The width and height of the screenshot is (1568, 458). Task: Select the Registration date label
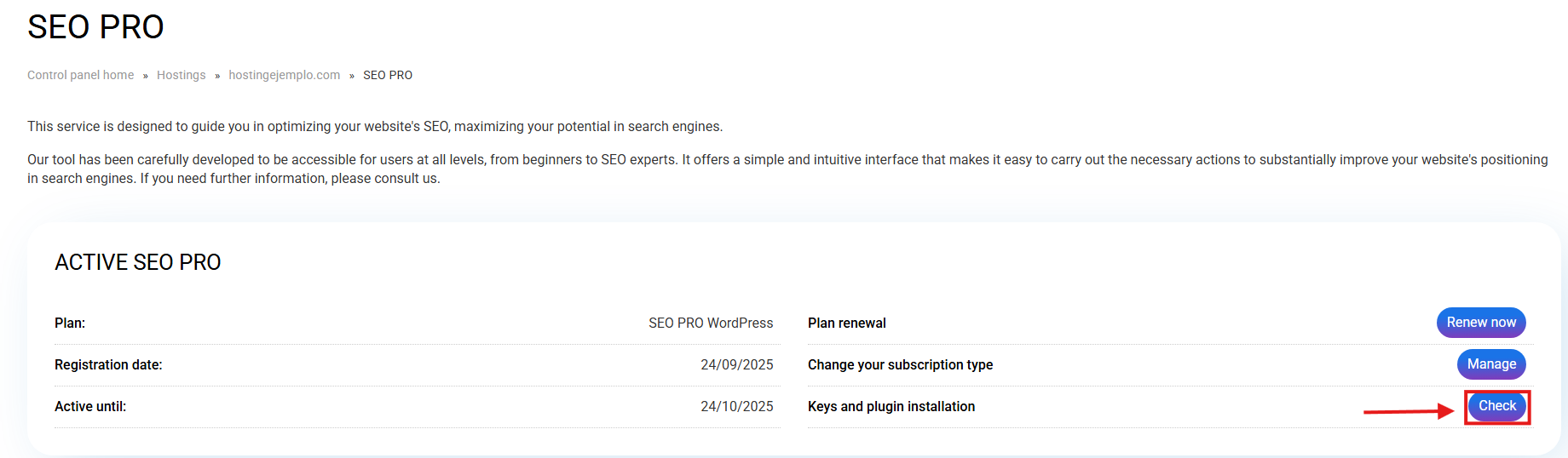(x=108, y=365)
